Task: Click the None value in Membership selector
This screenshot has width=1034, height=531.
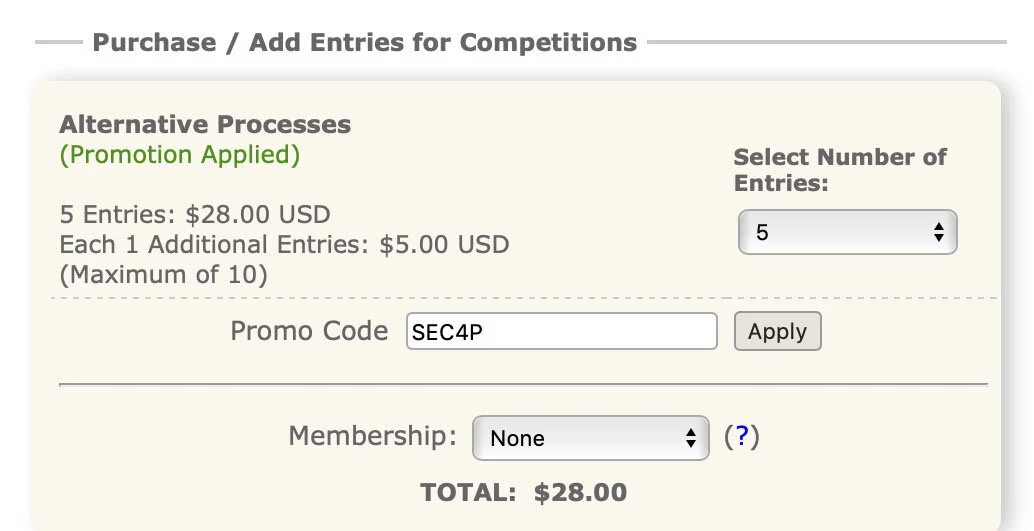Action: click(x=518, y=439)
